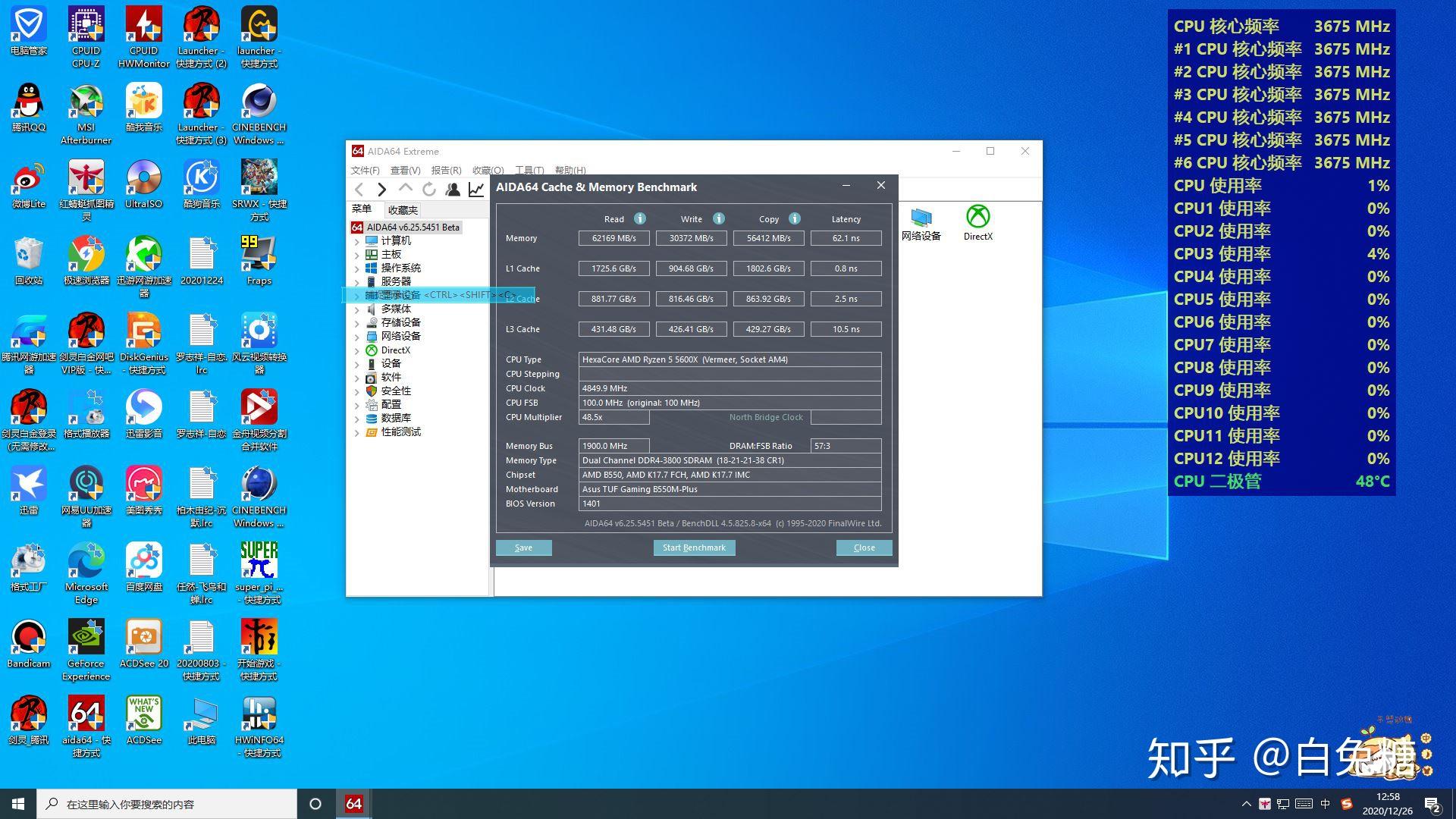
Task: Select the DiskGenius desktop shortcut
Action: 143,344
